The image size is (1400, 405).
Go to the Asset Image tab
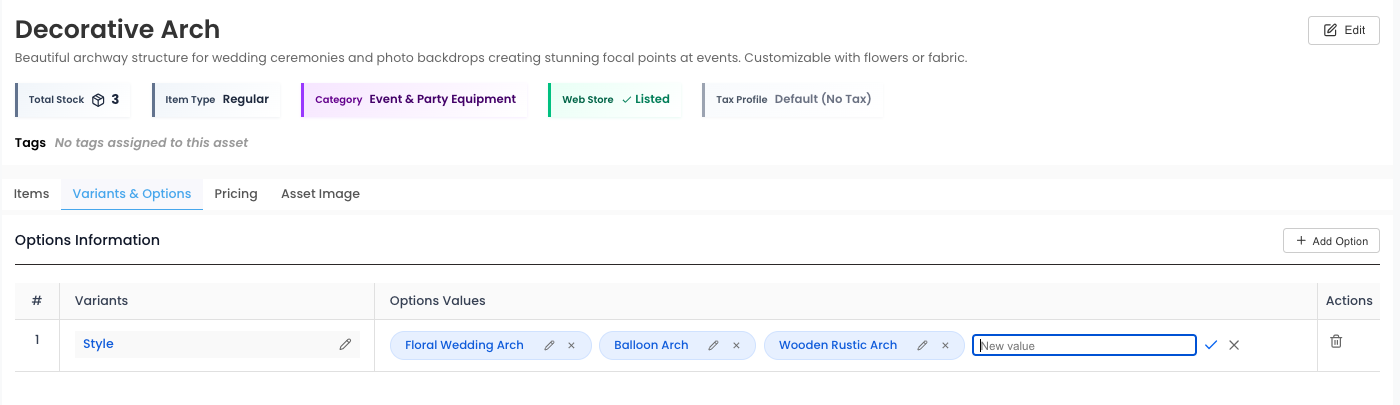(x=320, y=194)
